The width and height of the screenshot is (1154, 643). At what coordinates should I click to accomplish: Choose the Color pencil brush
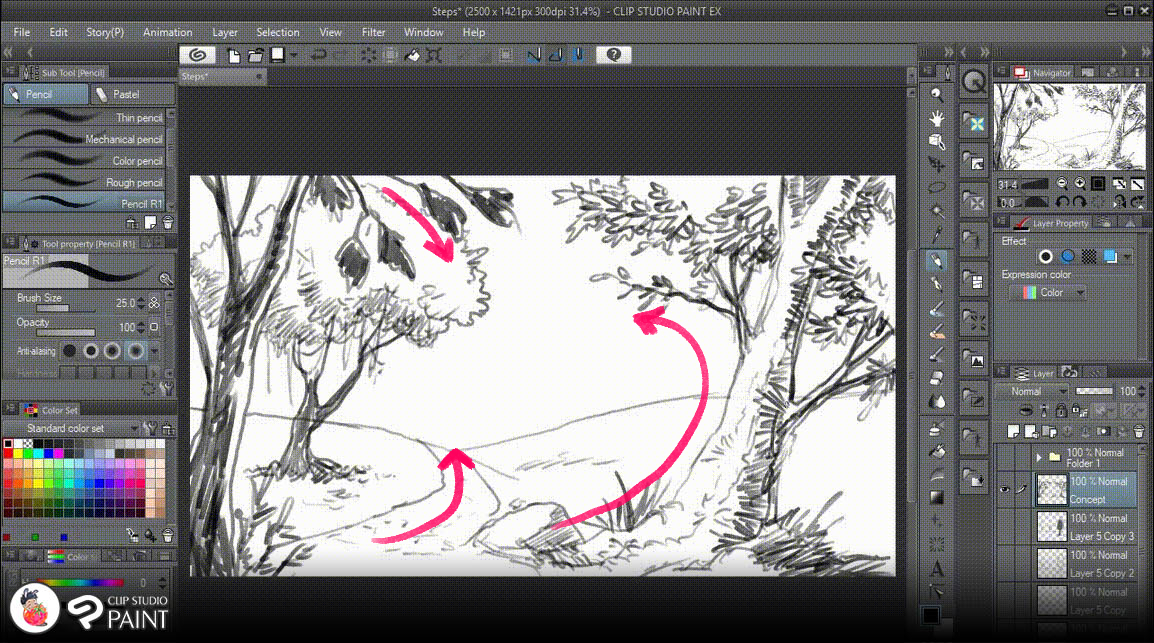[84, 160]
